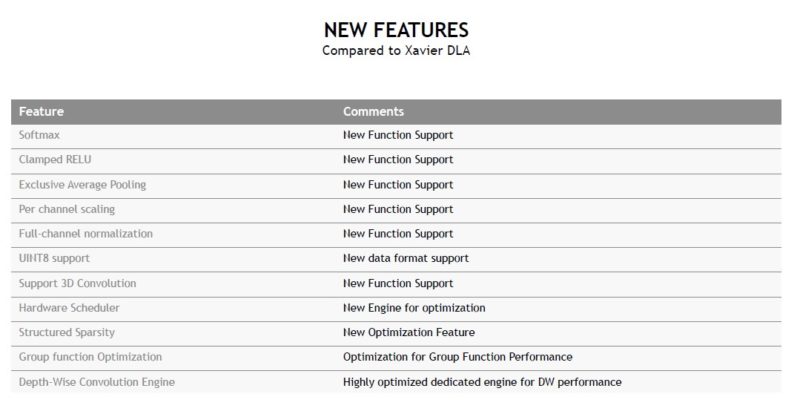Screen dimensions: 800x417
Task: Select the Support 3D Convolution entry
Action: point(77,283)
